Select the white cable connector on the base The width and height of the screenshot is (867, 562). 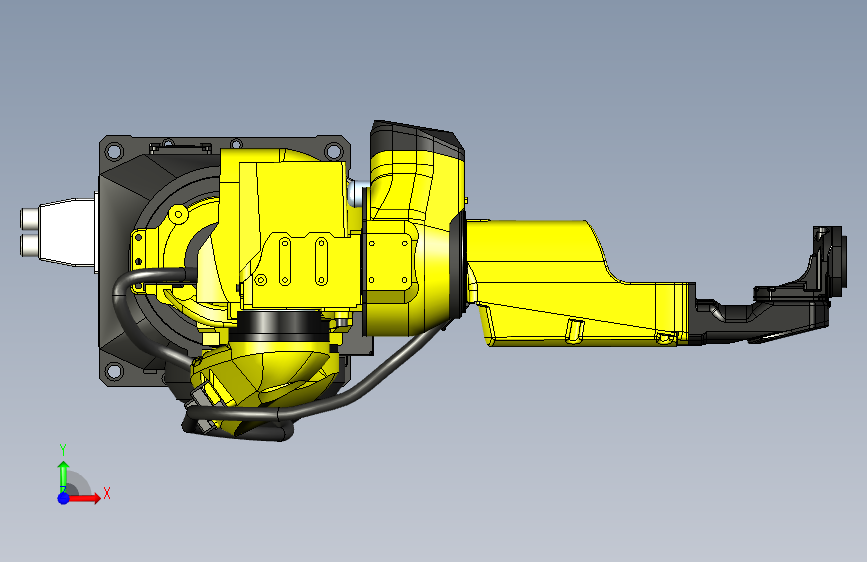tap(58, 232)
